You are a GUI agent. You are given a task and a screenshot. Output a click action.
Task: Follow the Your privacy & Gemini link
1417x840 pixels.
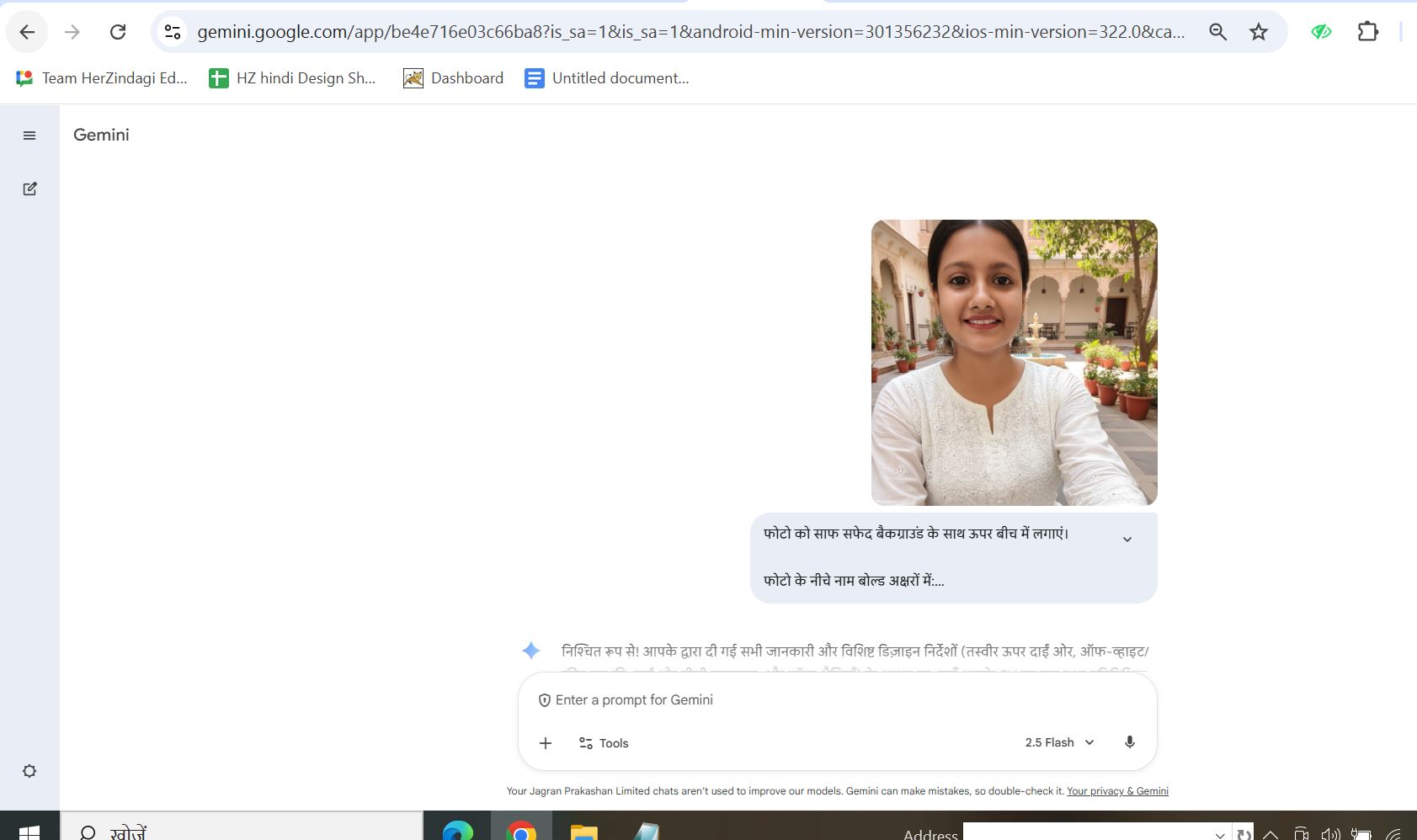pyautogui.click(x=1117, y=791)
